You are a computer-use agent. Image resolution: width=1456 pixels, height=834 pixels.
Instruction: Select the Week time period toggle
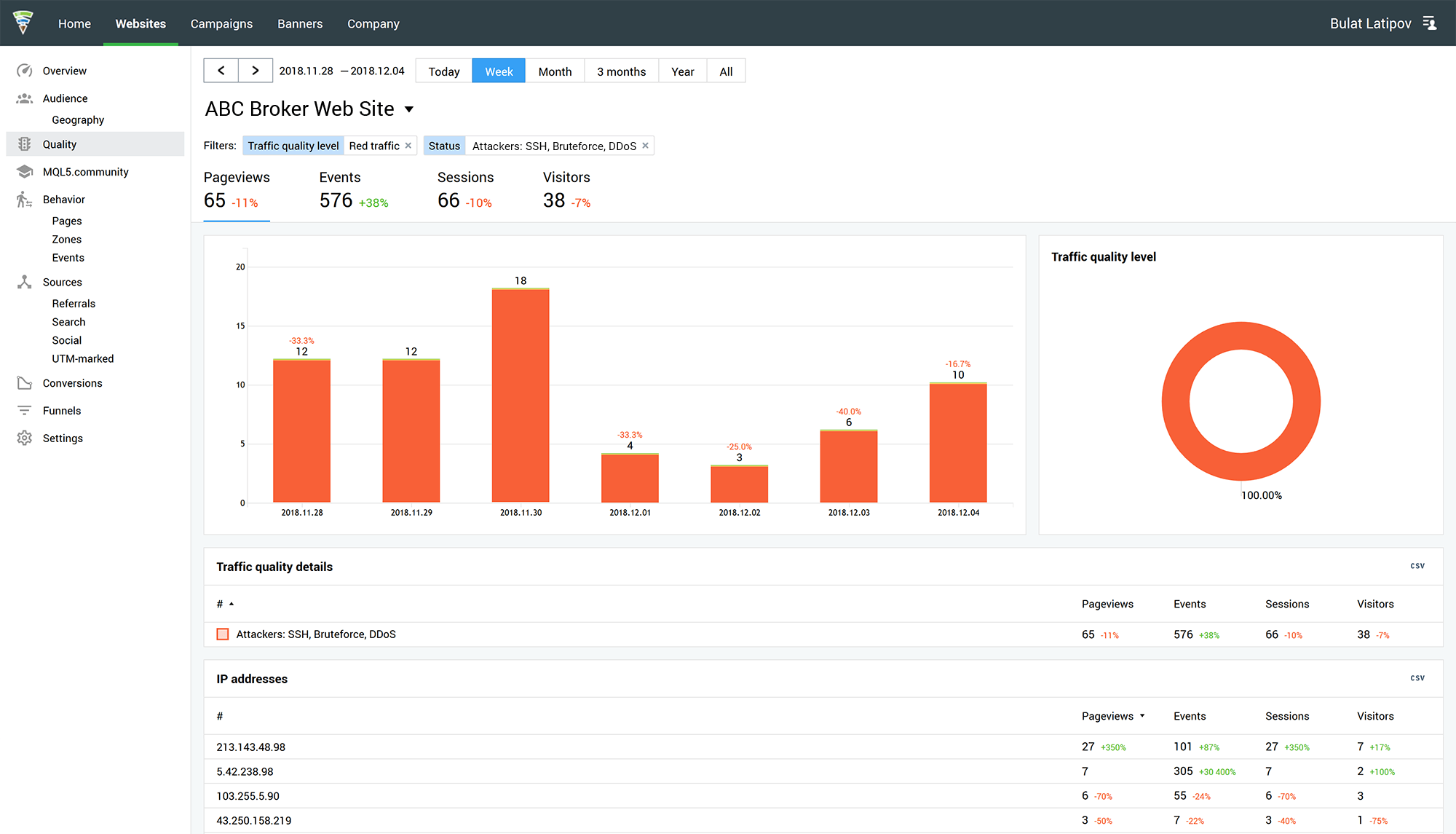tap(498, 70)
